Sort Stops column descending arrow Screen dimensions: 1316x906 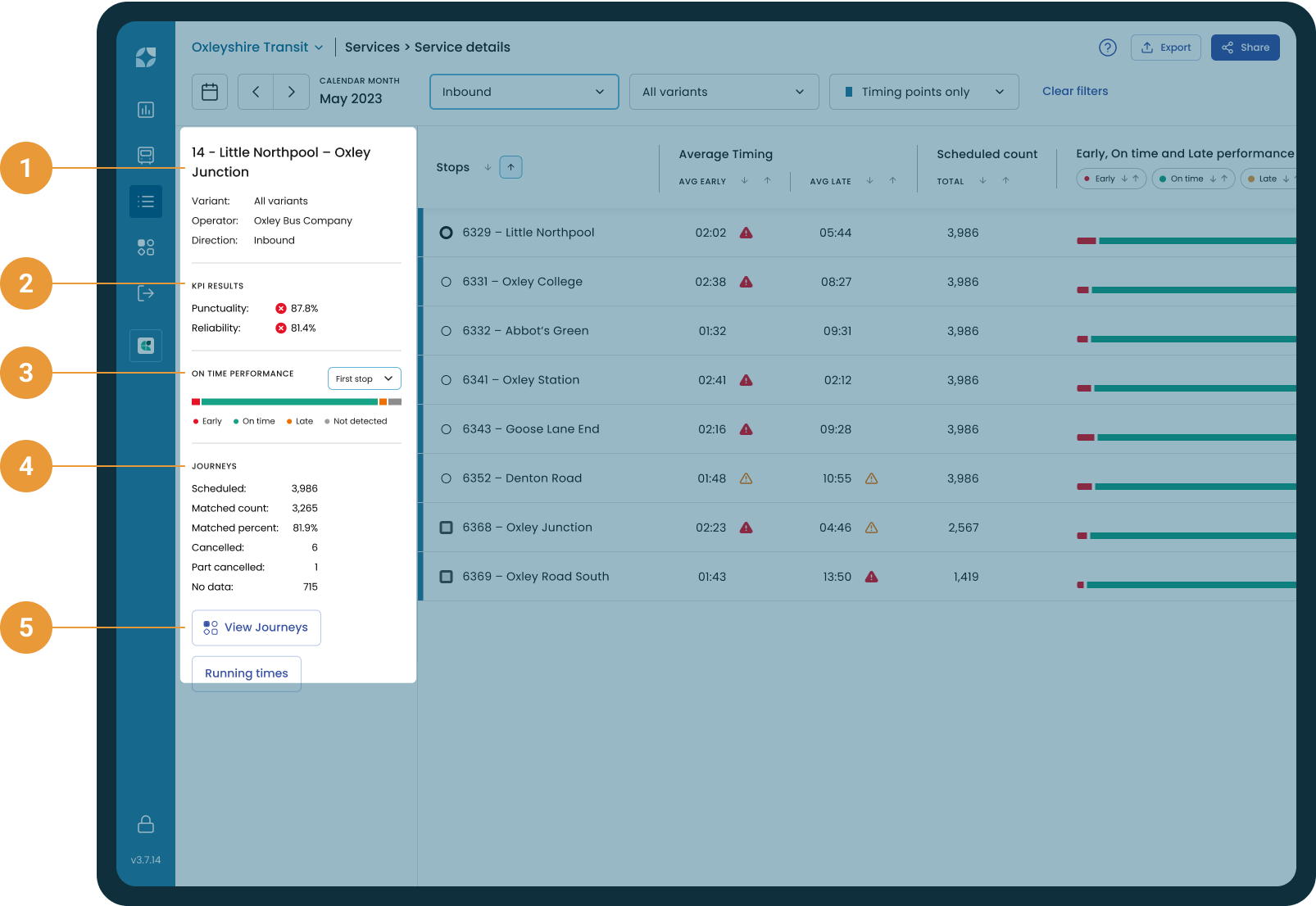point(488,167)
